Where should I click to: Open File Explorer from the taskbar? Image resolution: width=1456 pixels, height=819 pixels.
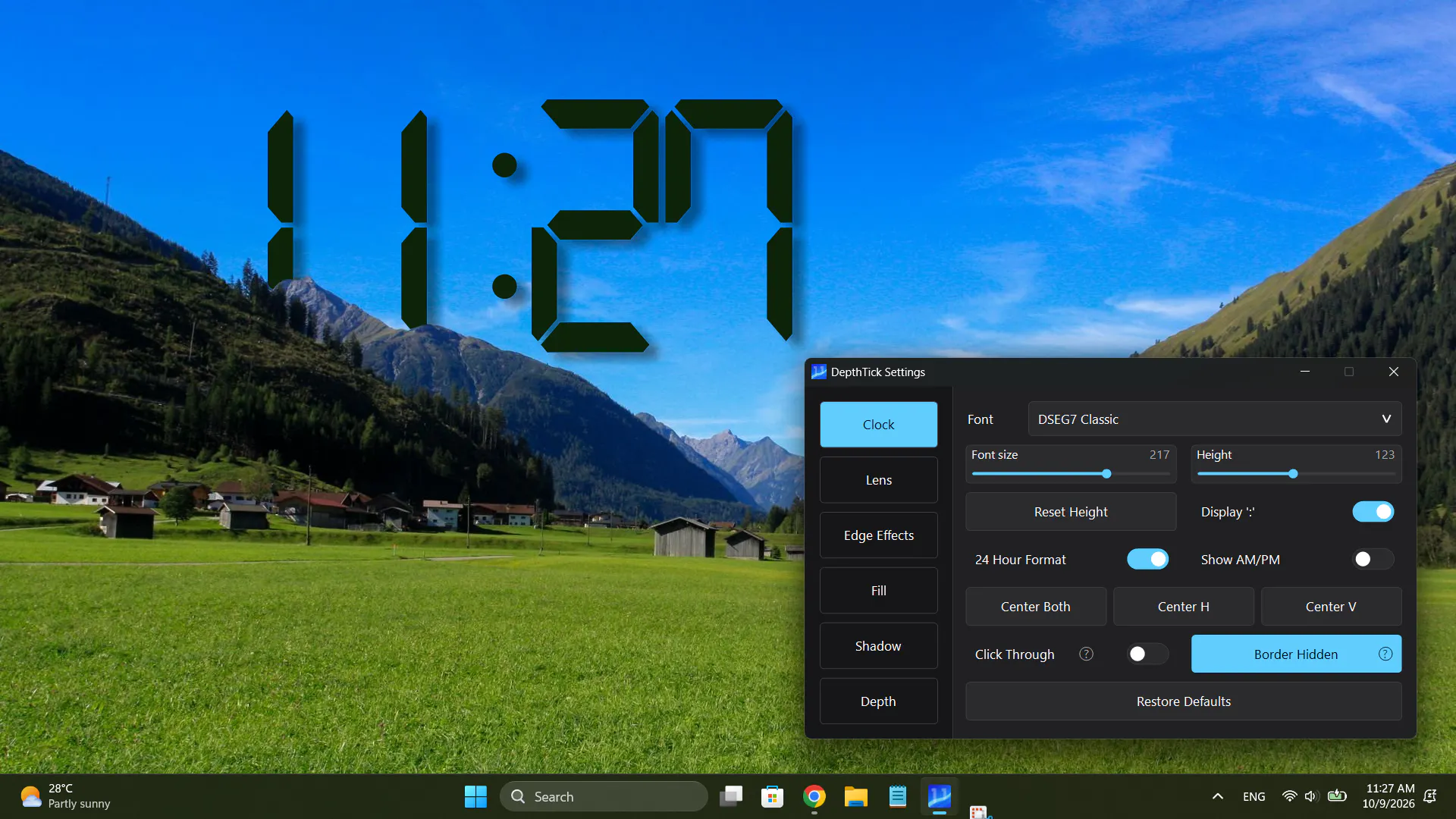coord(856,796)
